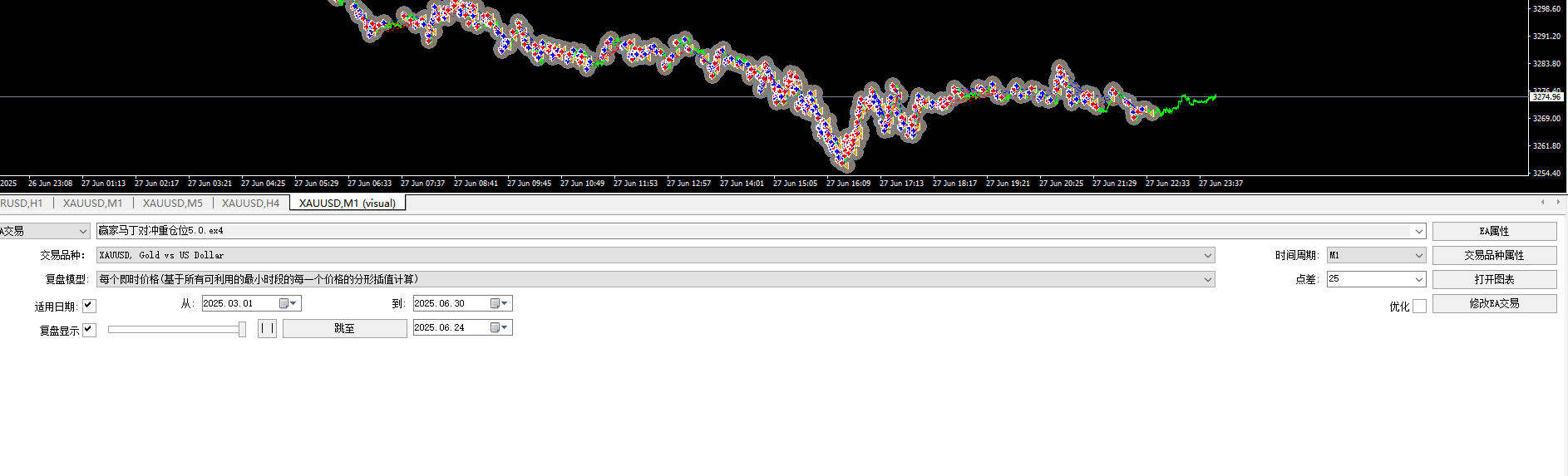Open 交易品种属性 symbol properties

1494,255
